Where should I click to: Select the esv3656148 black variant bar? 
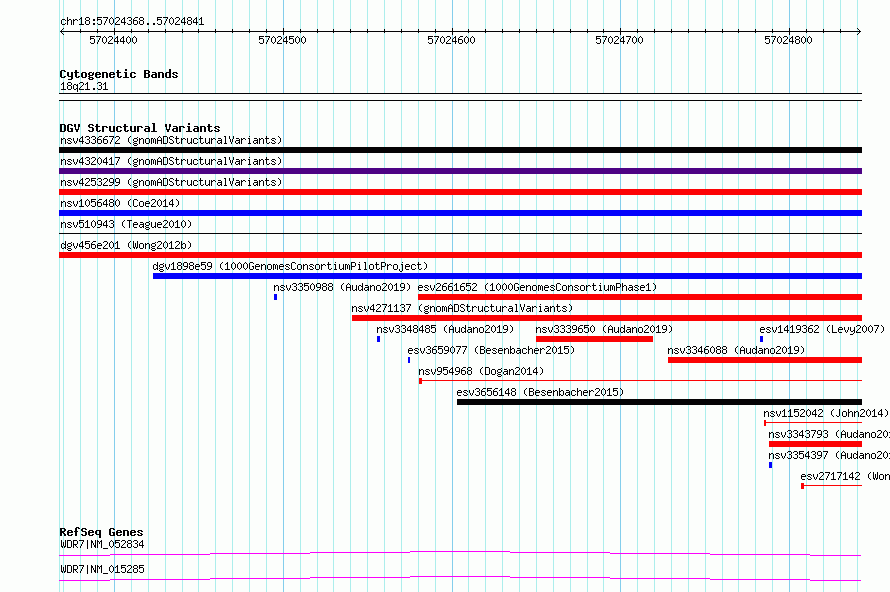click(x=660, y=402)
